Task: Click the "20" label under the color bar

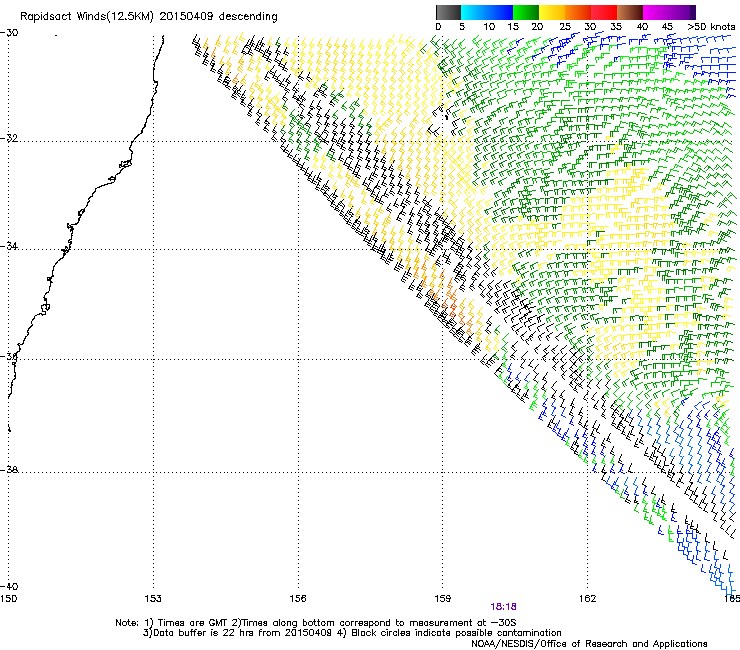Action: (537, 27)
